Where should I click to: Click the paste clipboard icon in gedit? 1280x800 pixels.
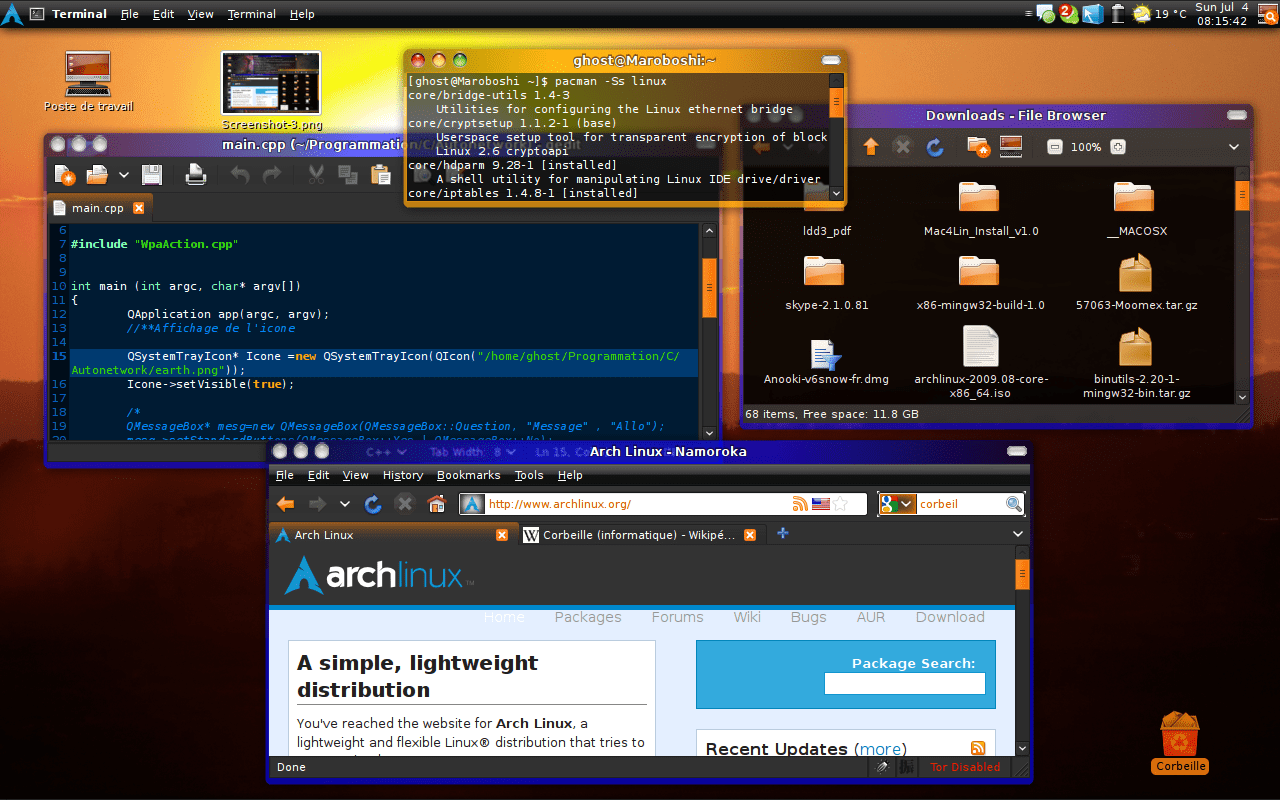(380, 175)
